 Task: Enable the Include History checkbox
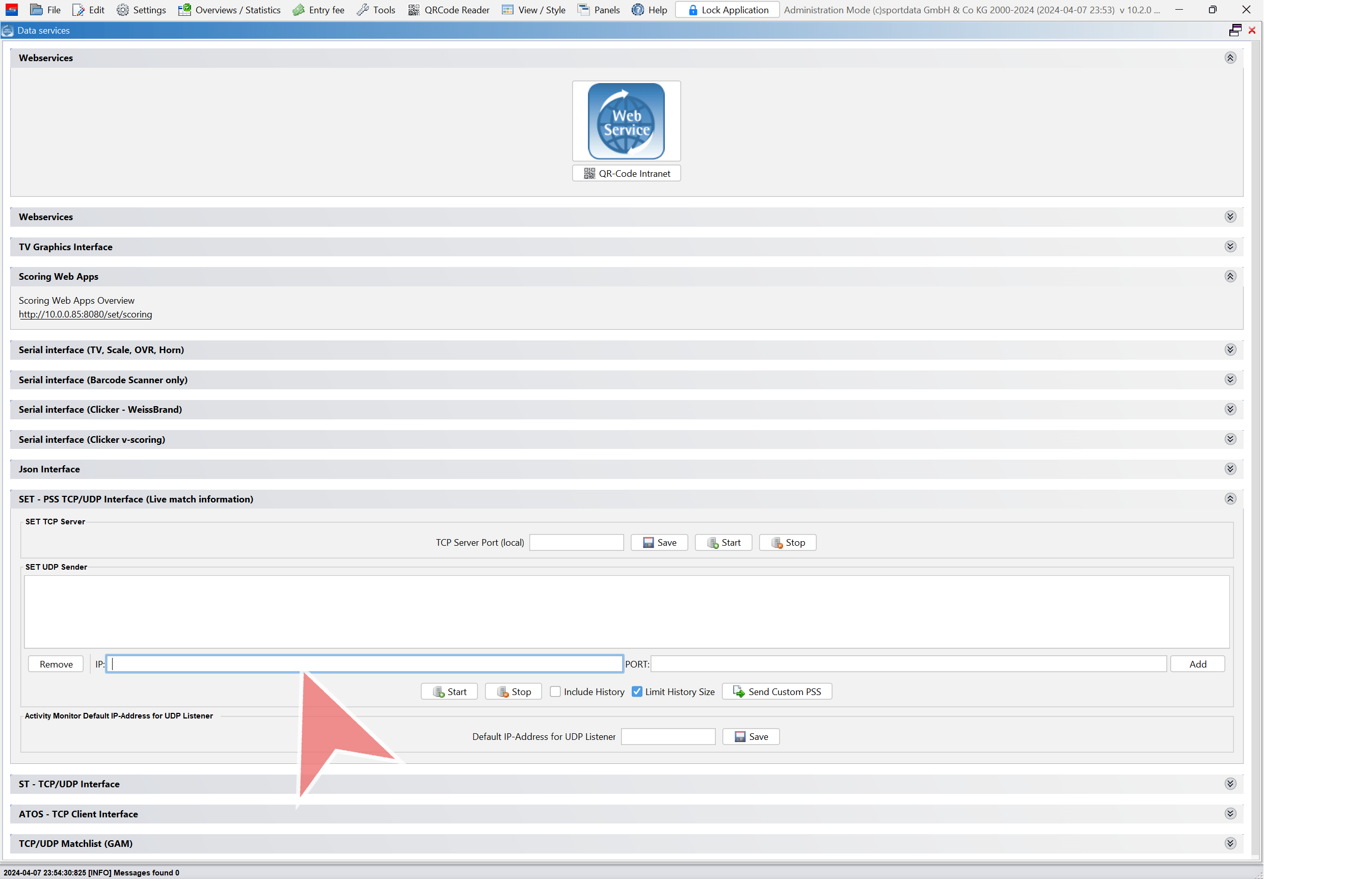(x=555, y=691)
